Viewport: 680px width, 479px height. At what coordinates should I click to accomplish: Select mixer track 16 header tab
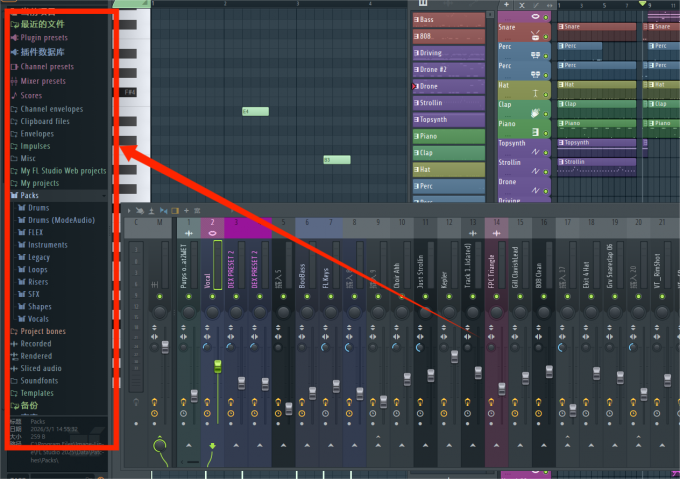(544, 228)
